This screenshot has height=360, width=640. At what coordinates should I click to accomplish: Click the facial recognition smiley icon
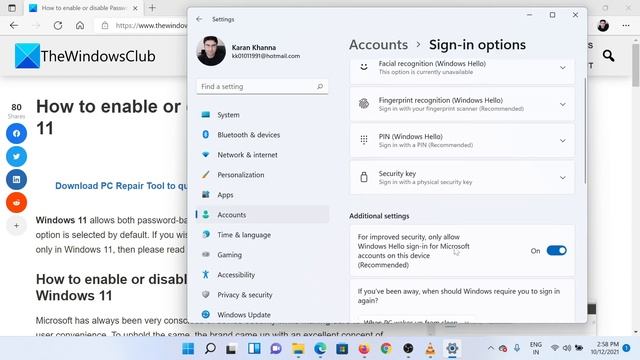(364, 67)
